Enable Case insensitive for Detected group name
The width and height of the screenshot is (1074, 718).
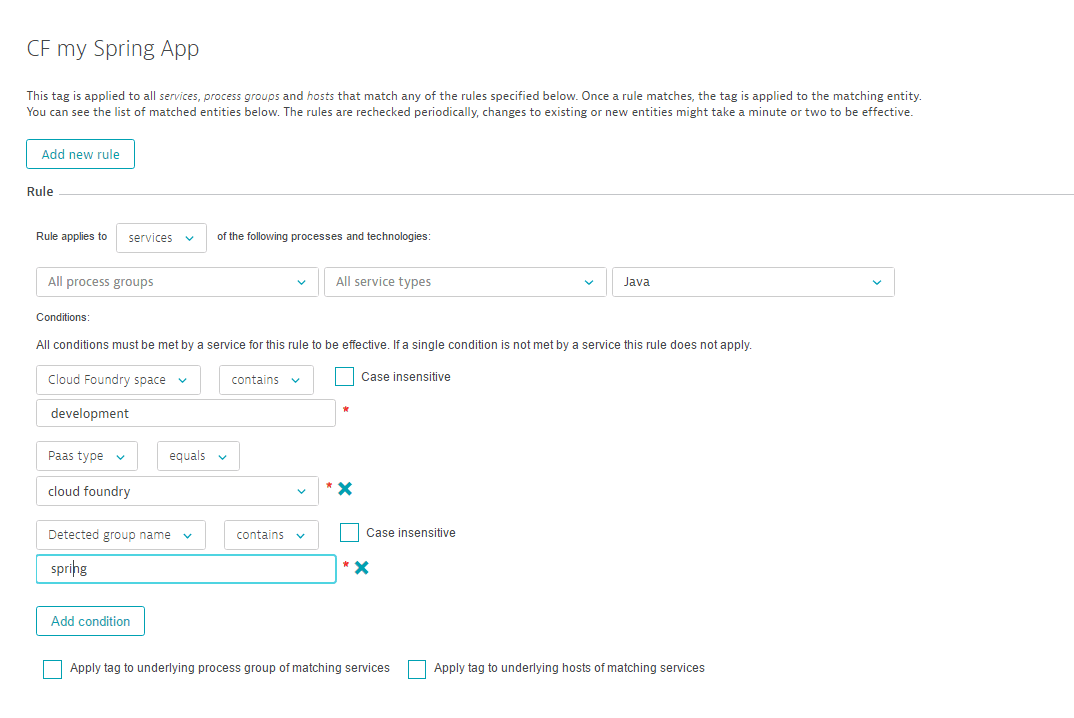click(349, 532)
